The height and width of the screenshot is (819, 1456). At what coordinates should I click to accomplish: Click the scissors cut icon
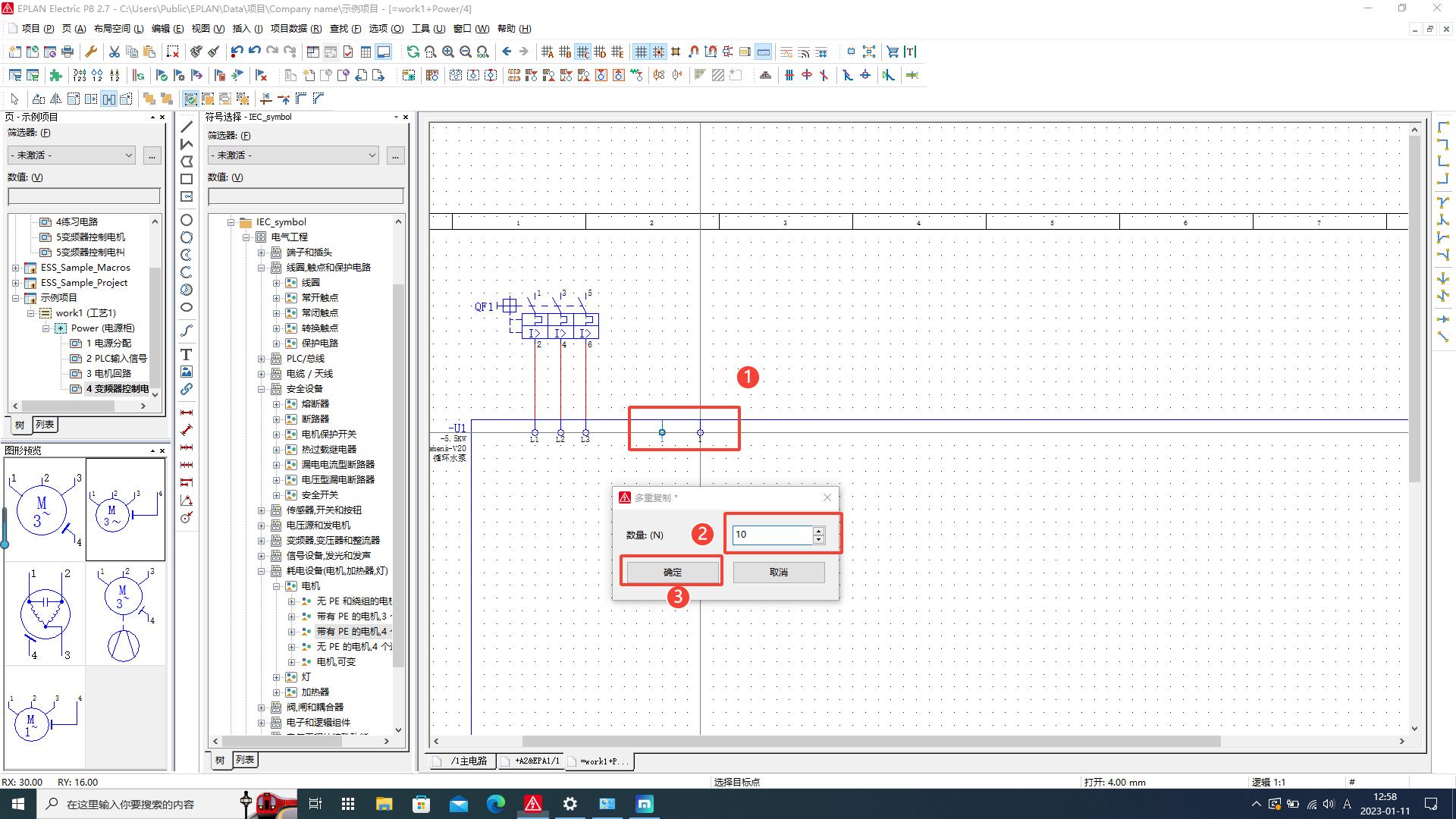point(114,52)
